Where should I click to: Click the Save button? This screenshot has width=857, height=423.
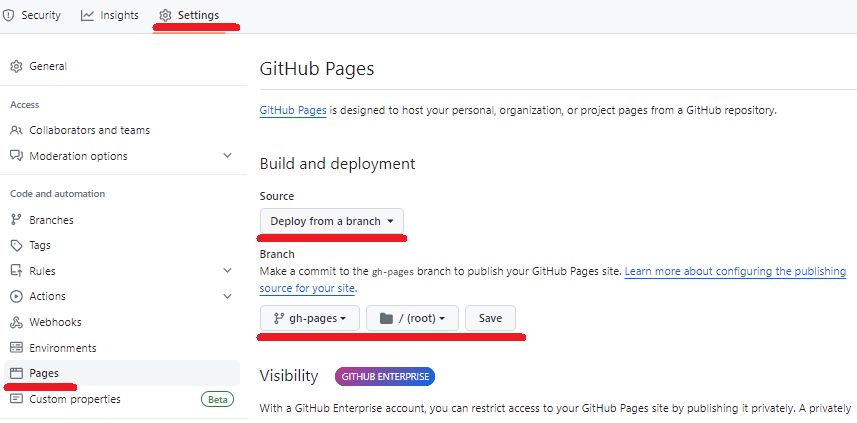point(490,318)
